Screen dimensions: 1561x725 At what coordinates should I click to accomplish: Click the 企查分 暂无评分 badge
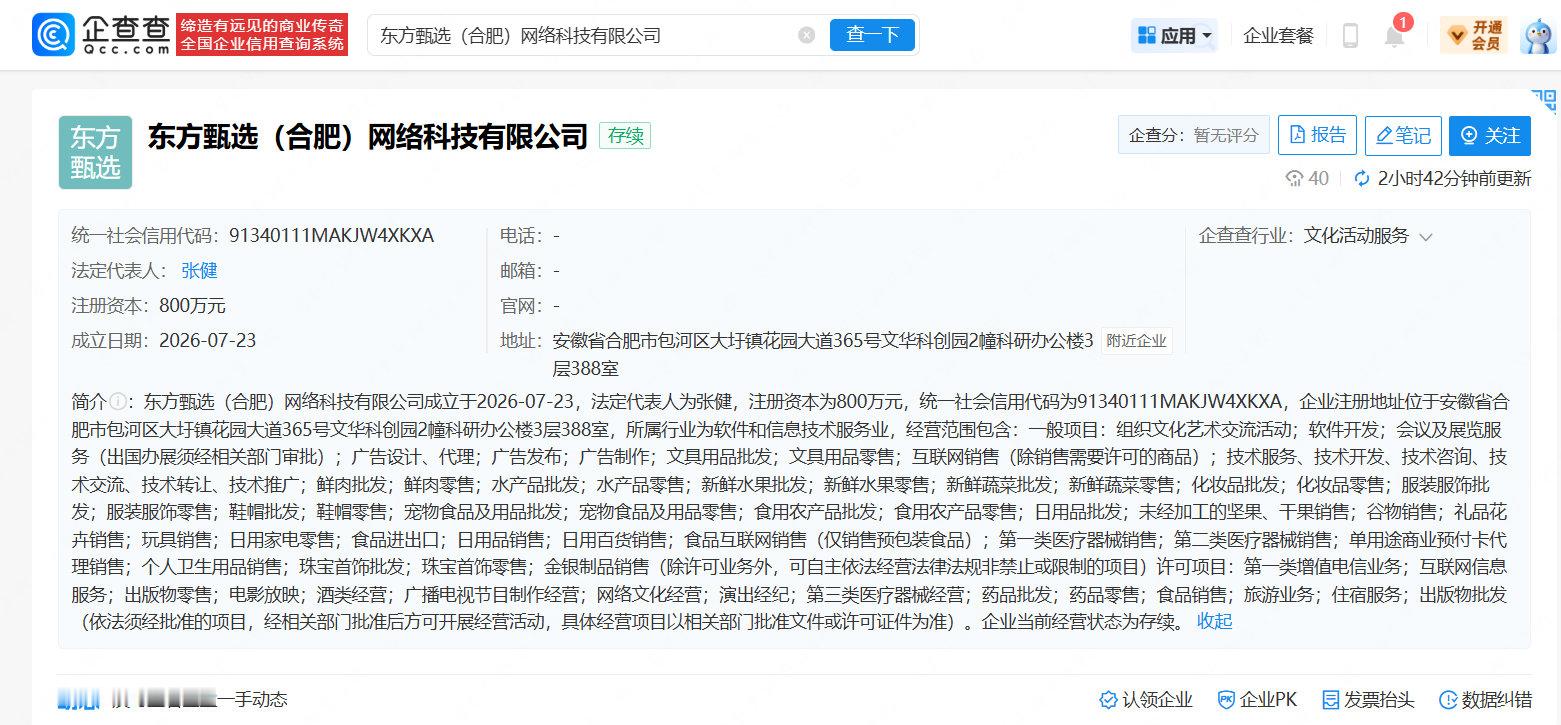pos(1193,135)
